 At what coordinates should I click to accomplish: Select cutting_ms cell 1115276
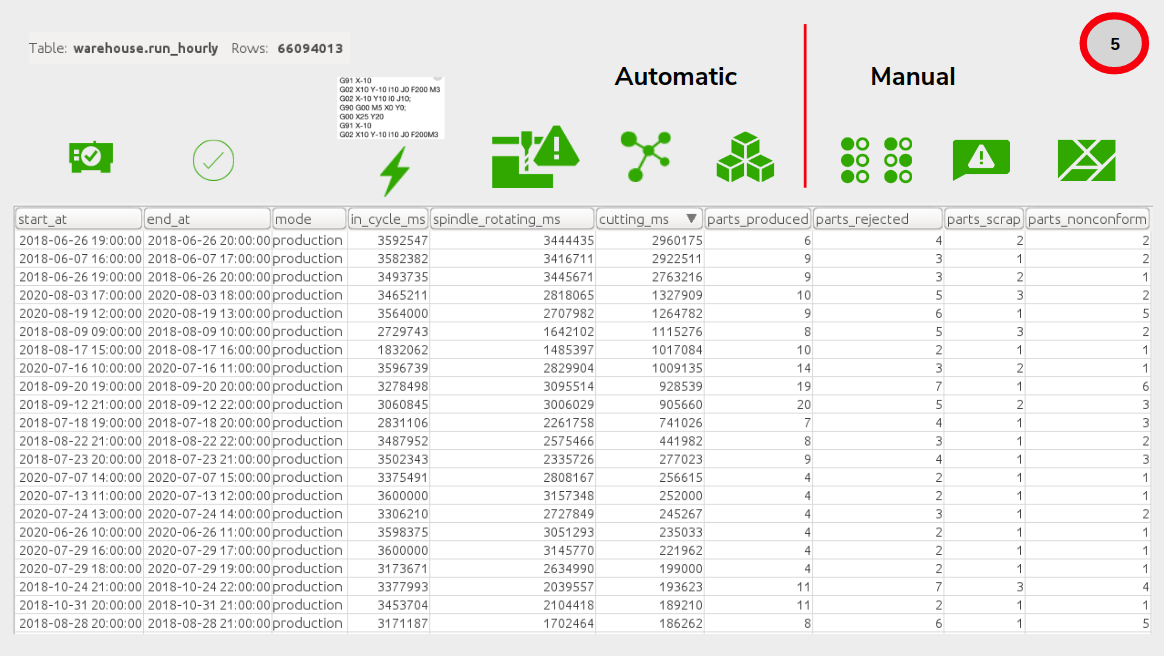650,331
